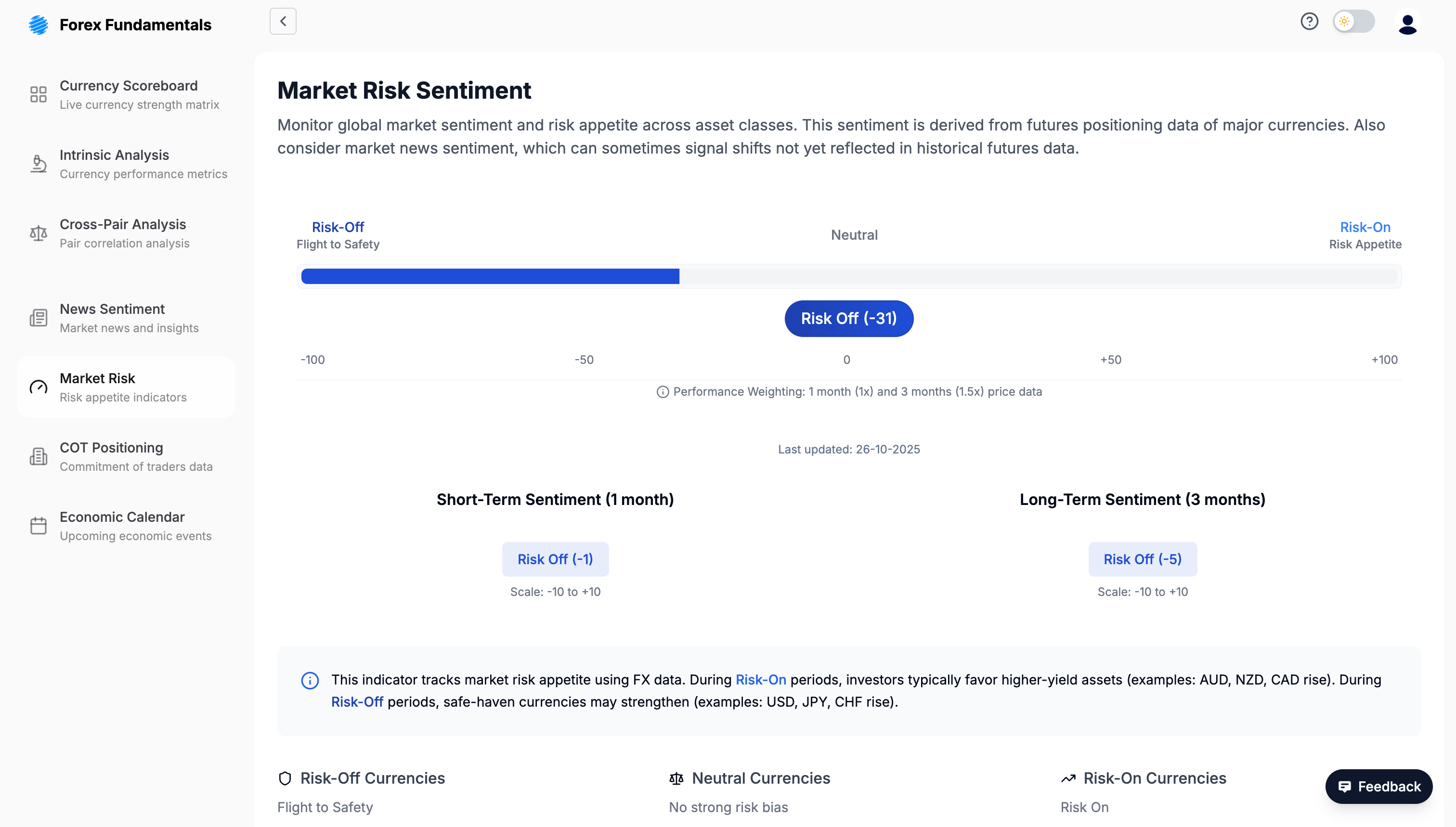The image size is (1456, 827).
Task: Select the Market Risk gauge icon
Action: point(38,387)
